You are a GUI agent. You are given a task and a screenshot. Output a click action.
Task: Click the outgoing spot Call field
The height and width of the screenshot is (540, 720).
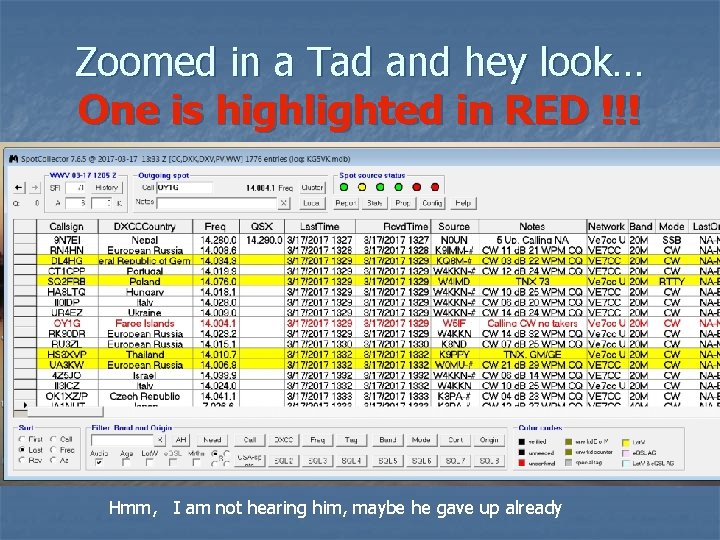185,187
